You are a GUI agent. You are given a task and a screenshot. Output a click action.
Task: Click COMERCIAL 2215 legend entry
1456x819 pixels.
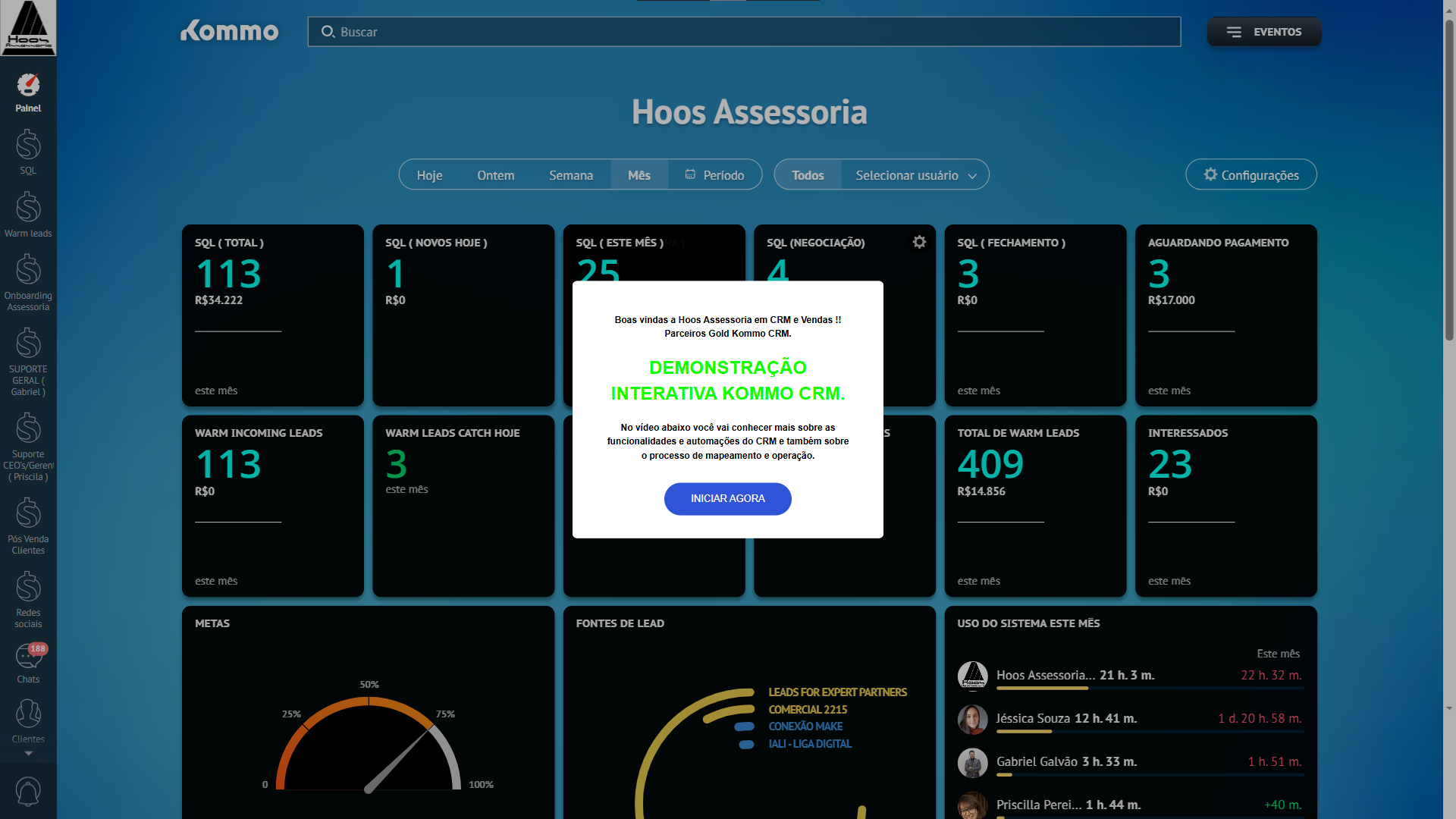pos(808,710)
